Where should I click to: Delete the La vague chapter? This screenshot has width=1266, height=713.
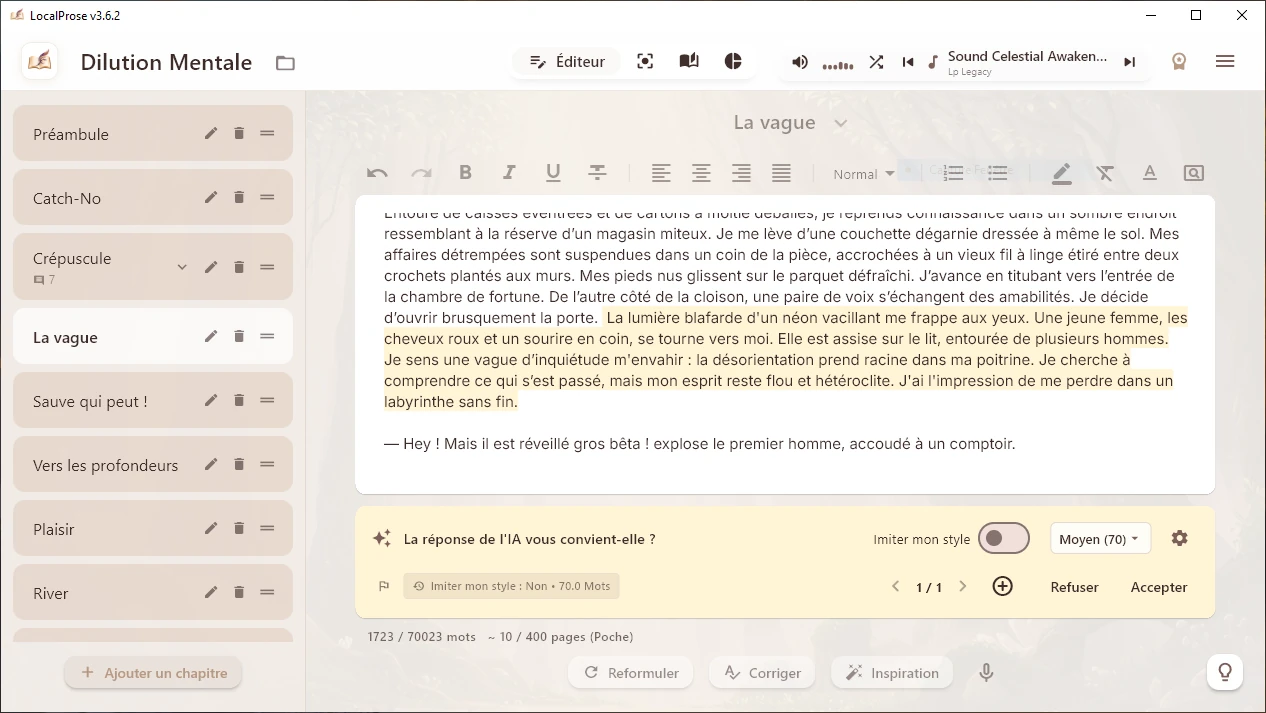pos(239,336)
